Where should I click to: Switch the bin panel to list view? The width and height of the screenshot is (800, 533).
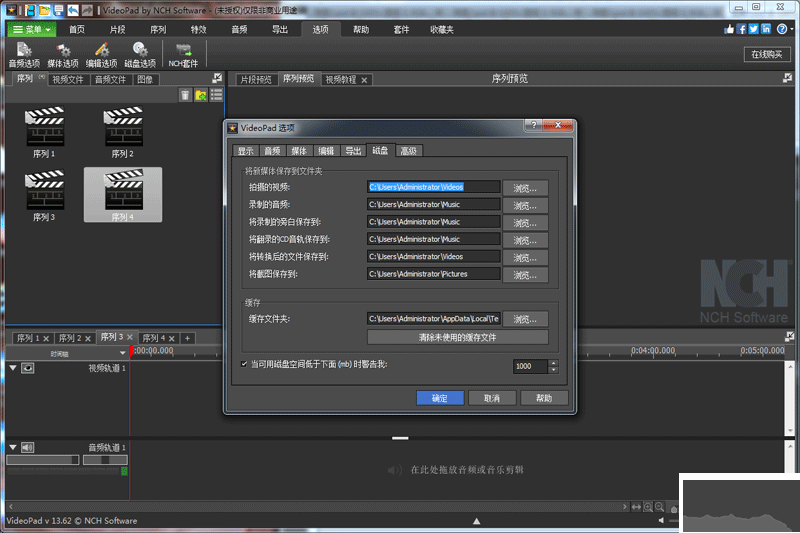(x=216, y=95)
